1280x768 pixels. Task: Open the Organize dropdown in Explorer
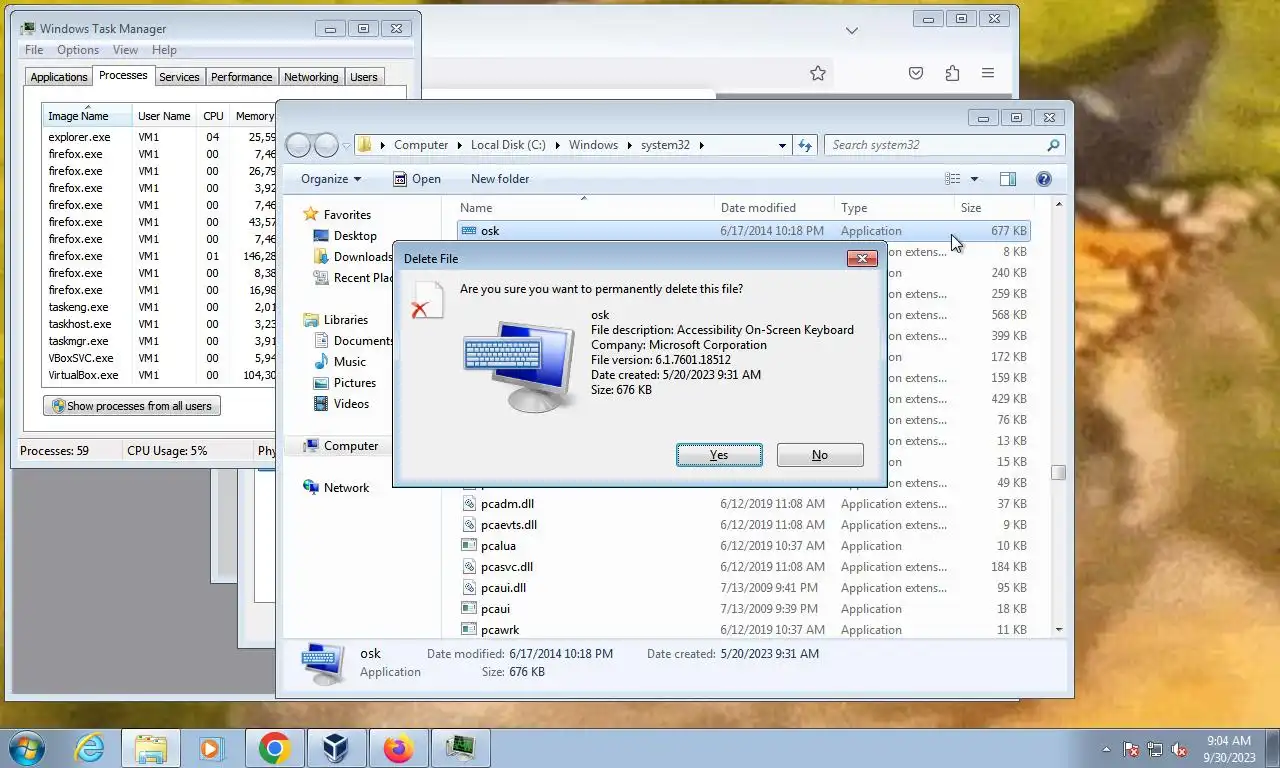[x=331, y=179]
